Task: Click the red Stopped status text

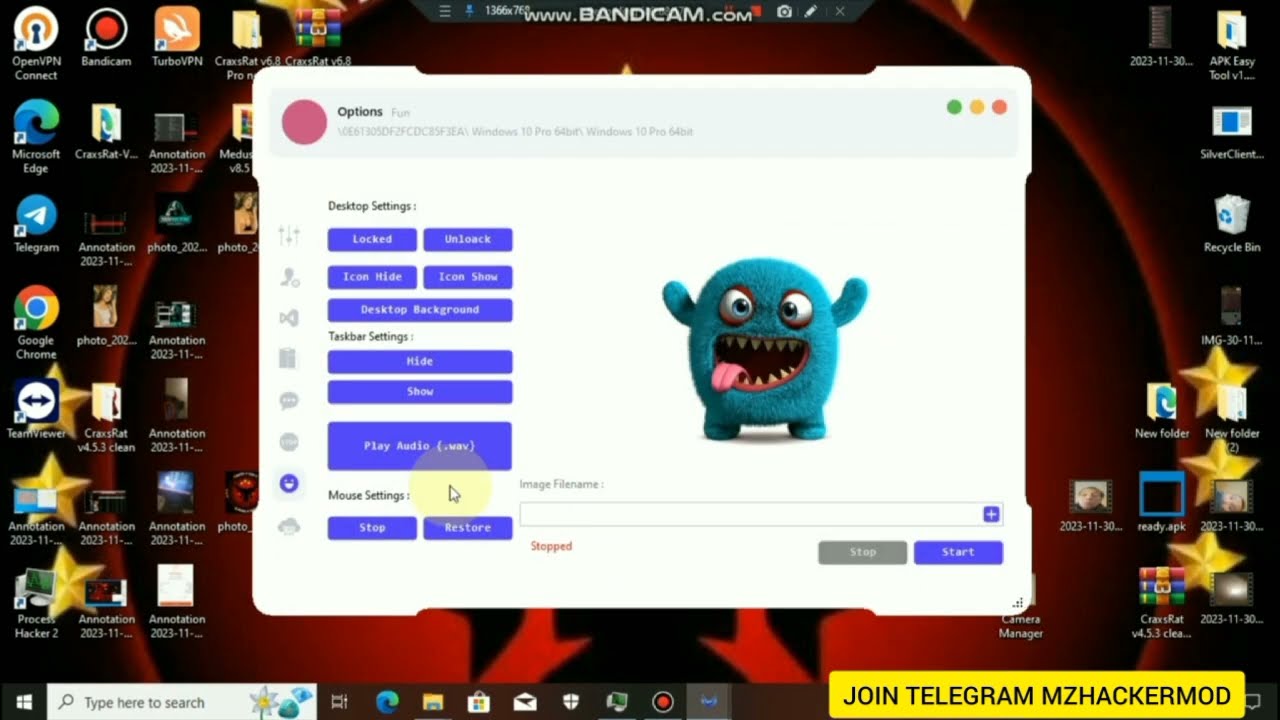Action: tap(551, 546)
